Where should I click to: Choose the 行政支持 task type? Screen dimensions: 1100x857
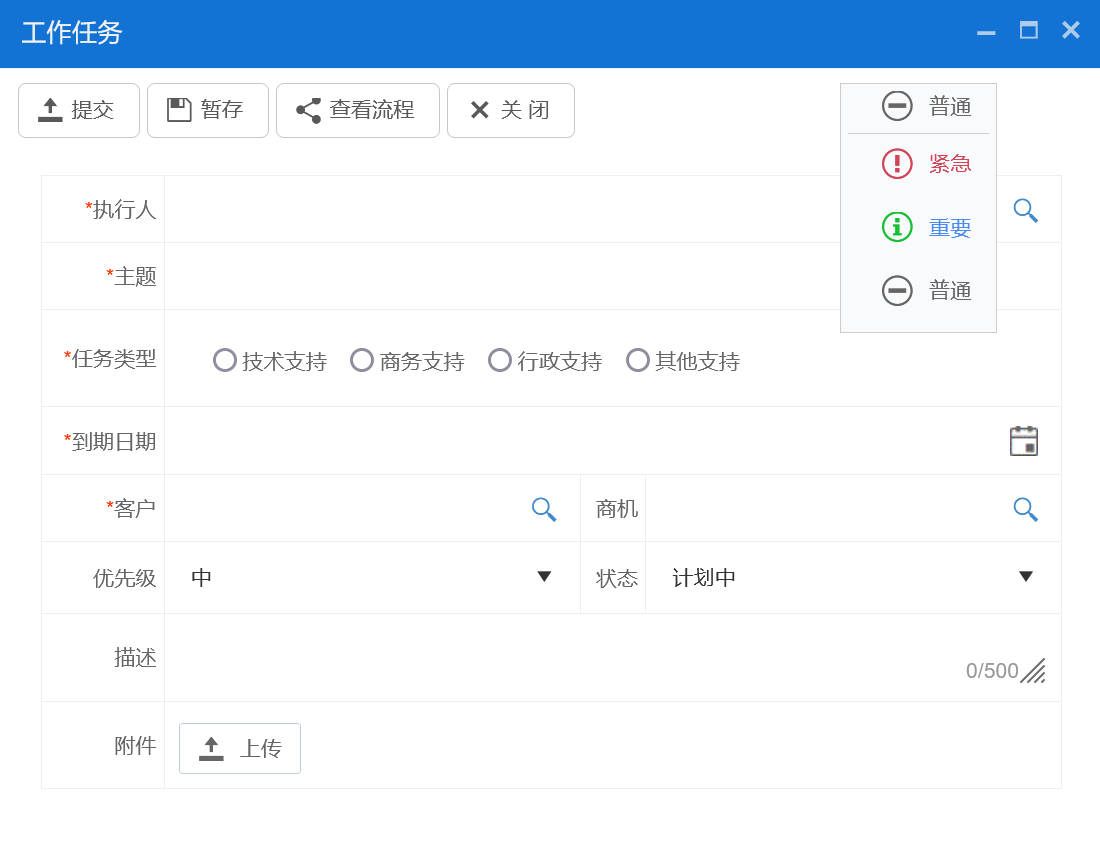[500, 360]
